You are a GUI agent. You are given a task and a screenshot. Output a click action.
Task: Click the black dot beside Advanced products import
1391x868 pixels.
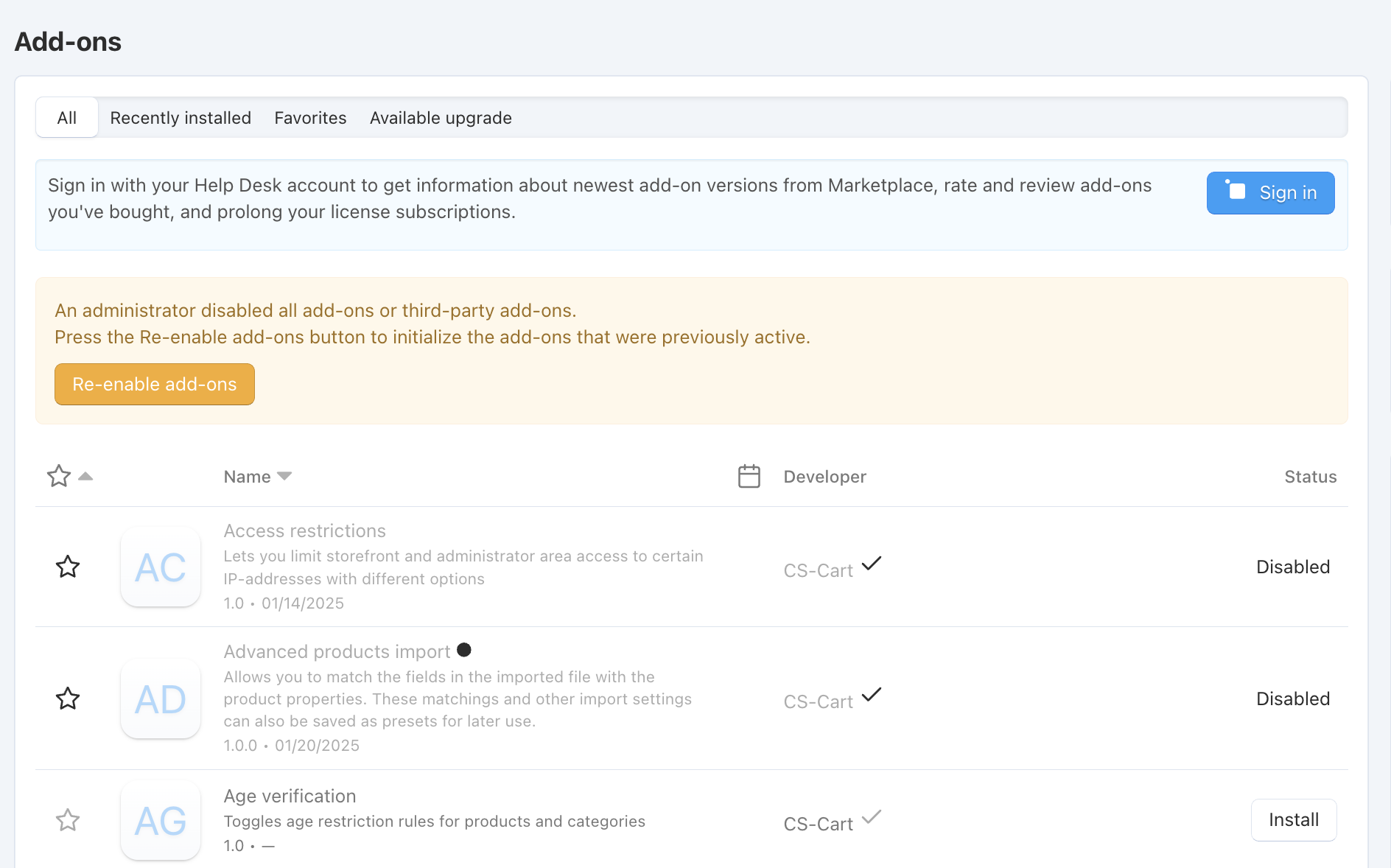coord(464,650)
